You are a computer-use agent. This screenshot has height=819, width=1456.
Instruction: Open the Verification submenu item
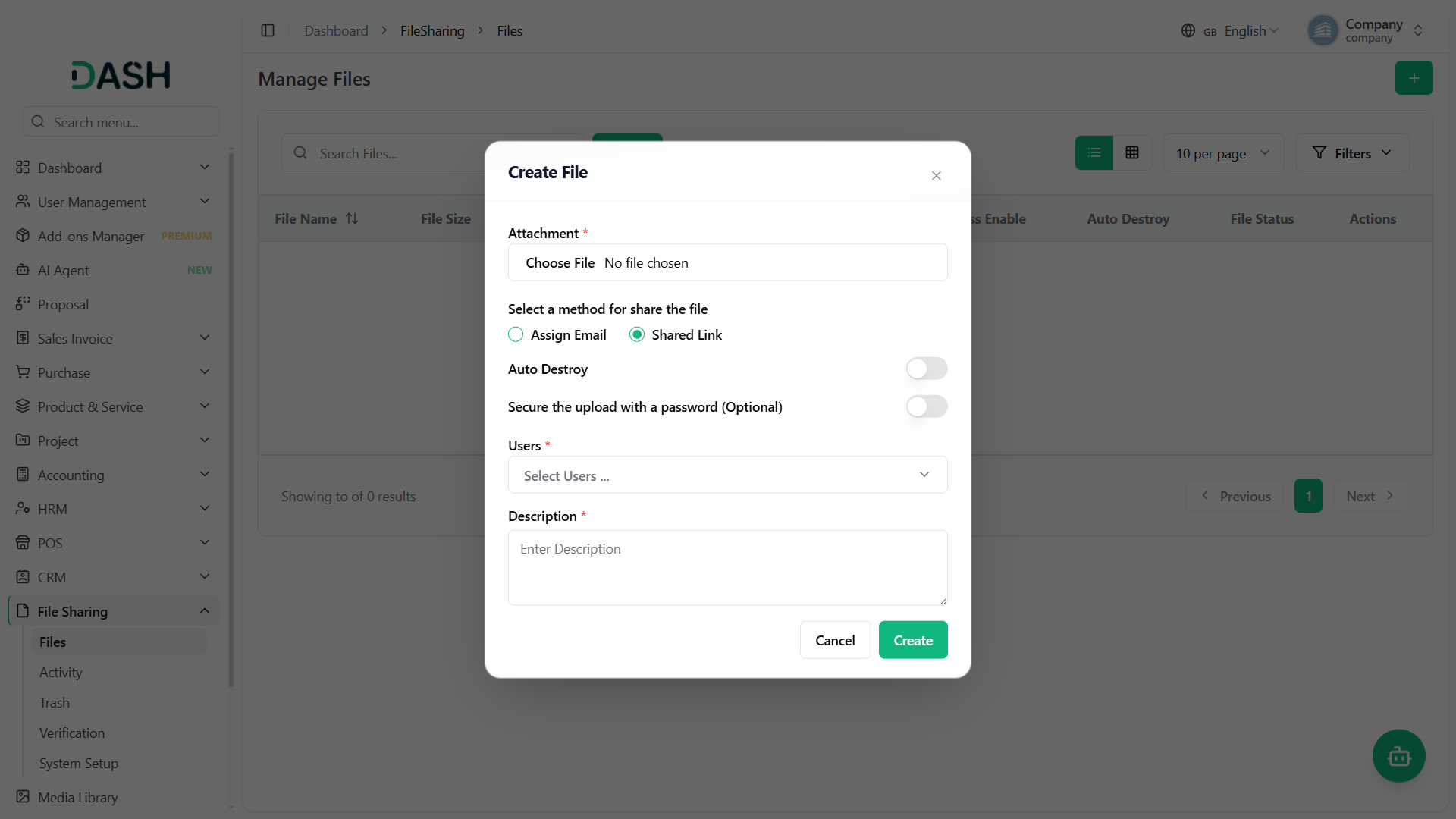tap(72, 733)
